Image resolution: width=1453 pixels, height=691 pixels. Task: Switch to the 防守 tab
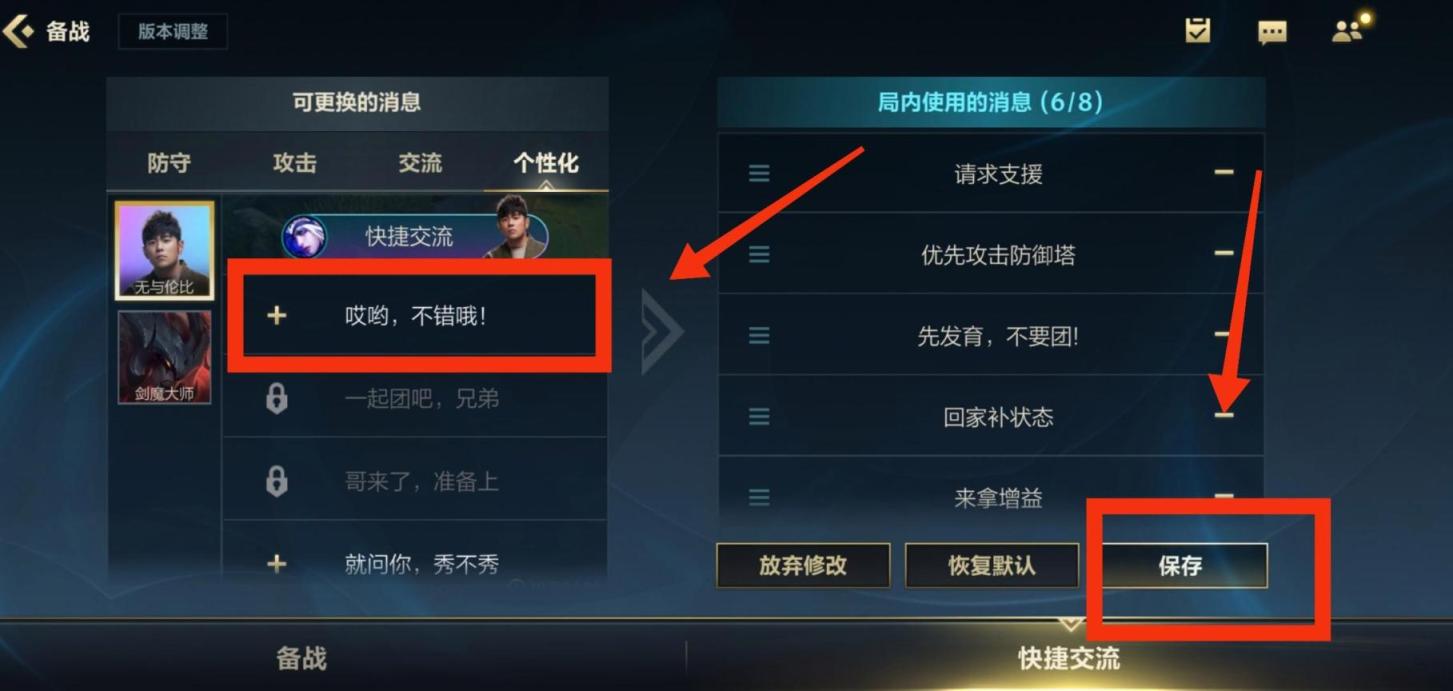169,163
